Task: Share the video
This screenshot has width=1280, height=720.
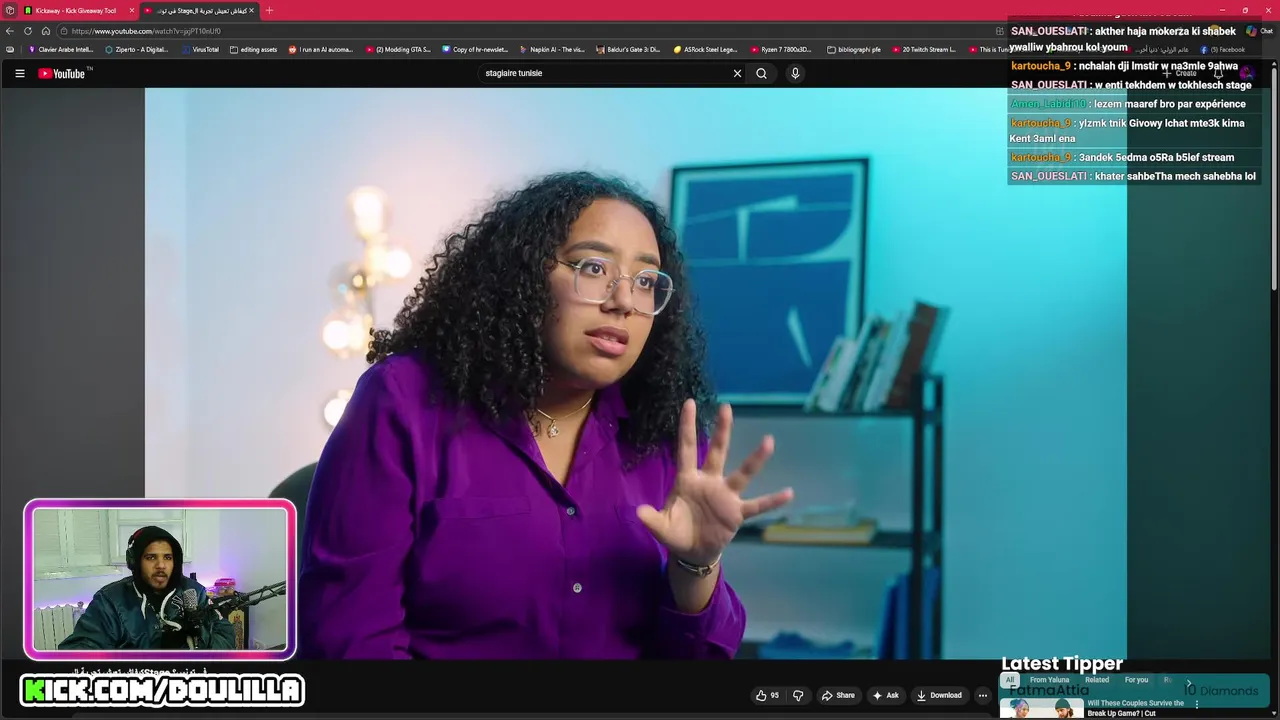Action: (x=838, y=695)
